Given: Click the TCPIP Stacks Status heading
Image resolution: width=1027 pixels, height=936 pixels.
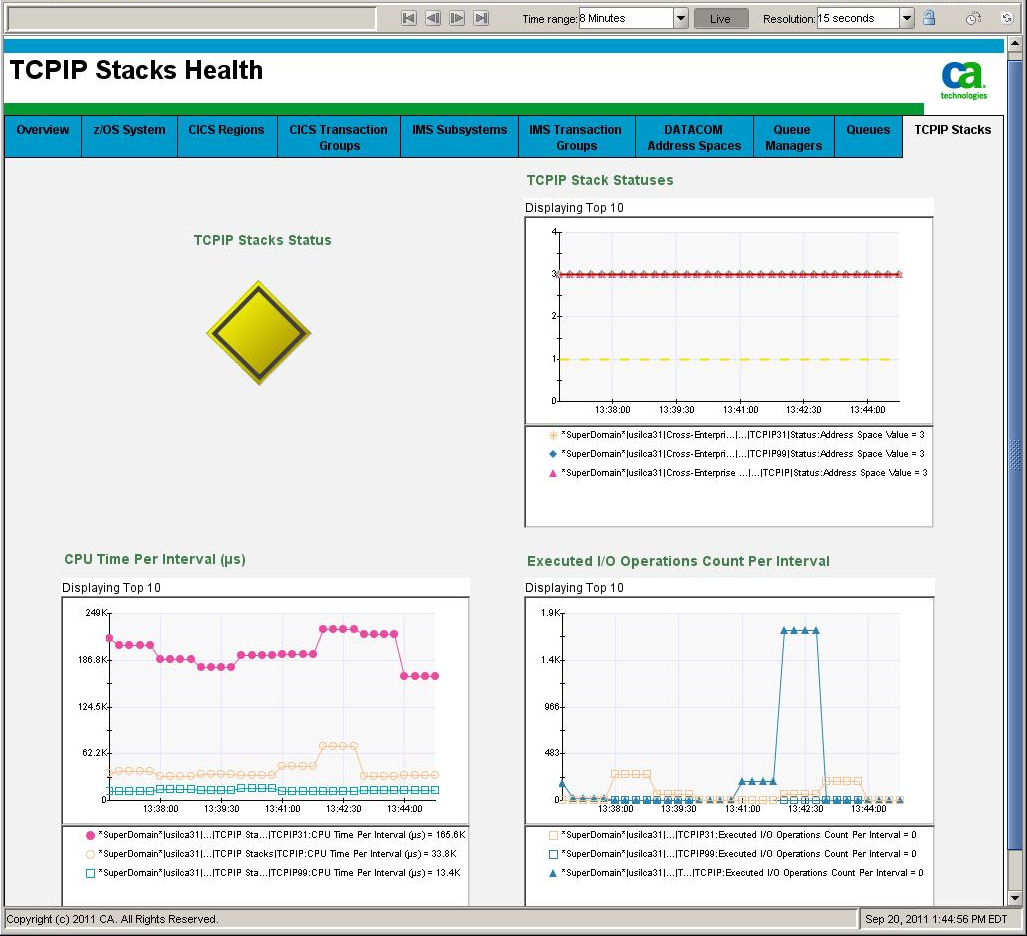Looking at the screenshot, I should pos(263,240).
